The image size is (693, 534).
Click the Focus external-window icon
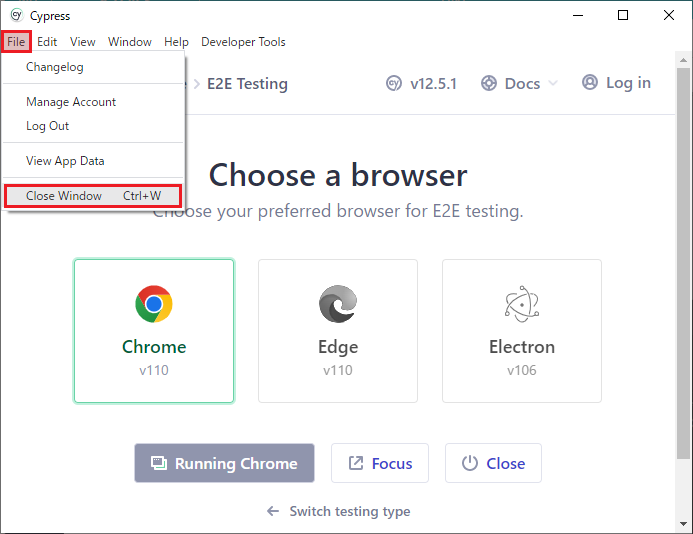point(356,463)
